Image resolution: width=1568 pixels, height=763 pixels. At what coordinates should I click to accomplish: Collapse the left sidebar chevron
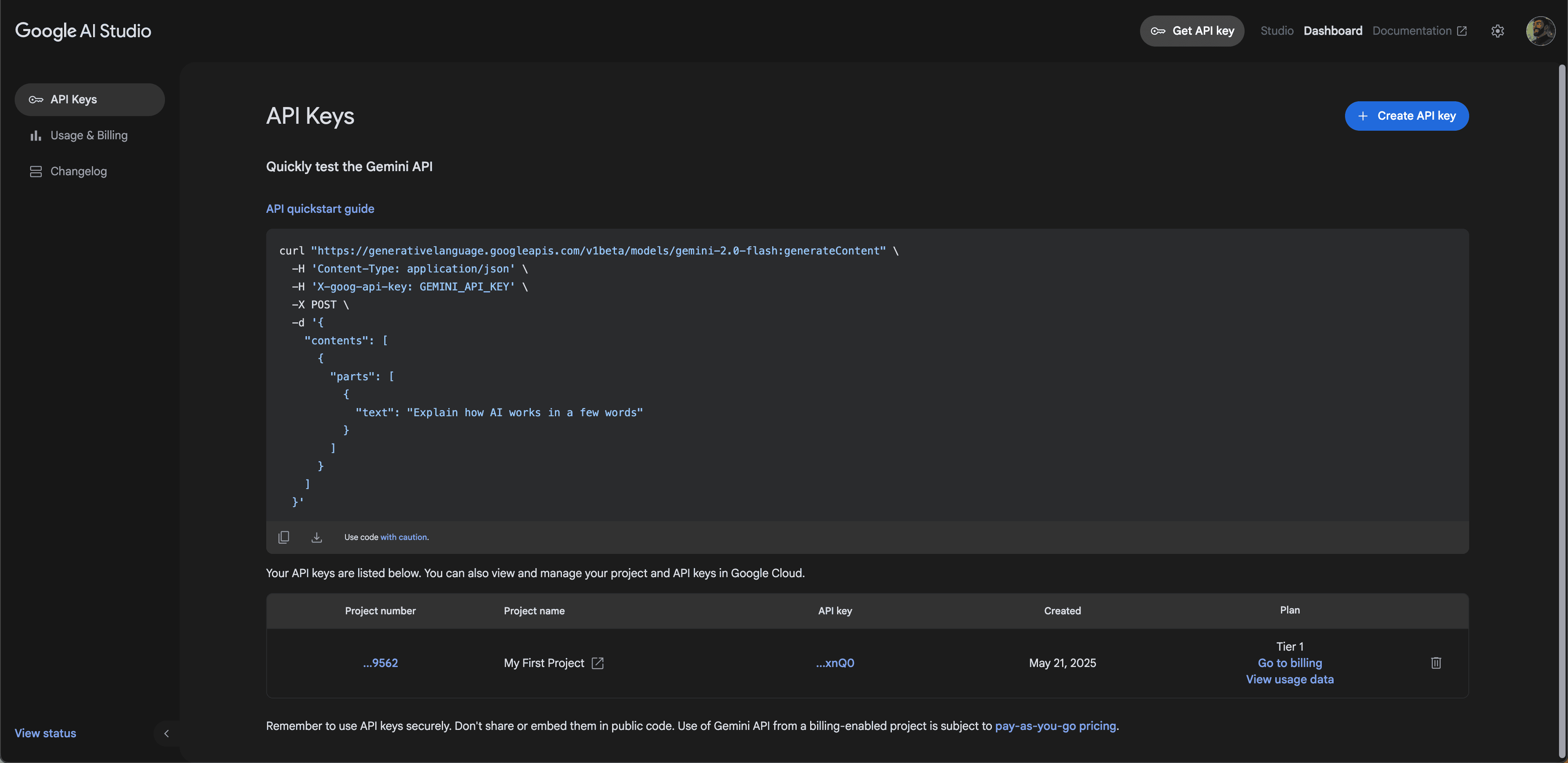(x=166, y=733)
